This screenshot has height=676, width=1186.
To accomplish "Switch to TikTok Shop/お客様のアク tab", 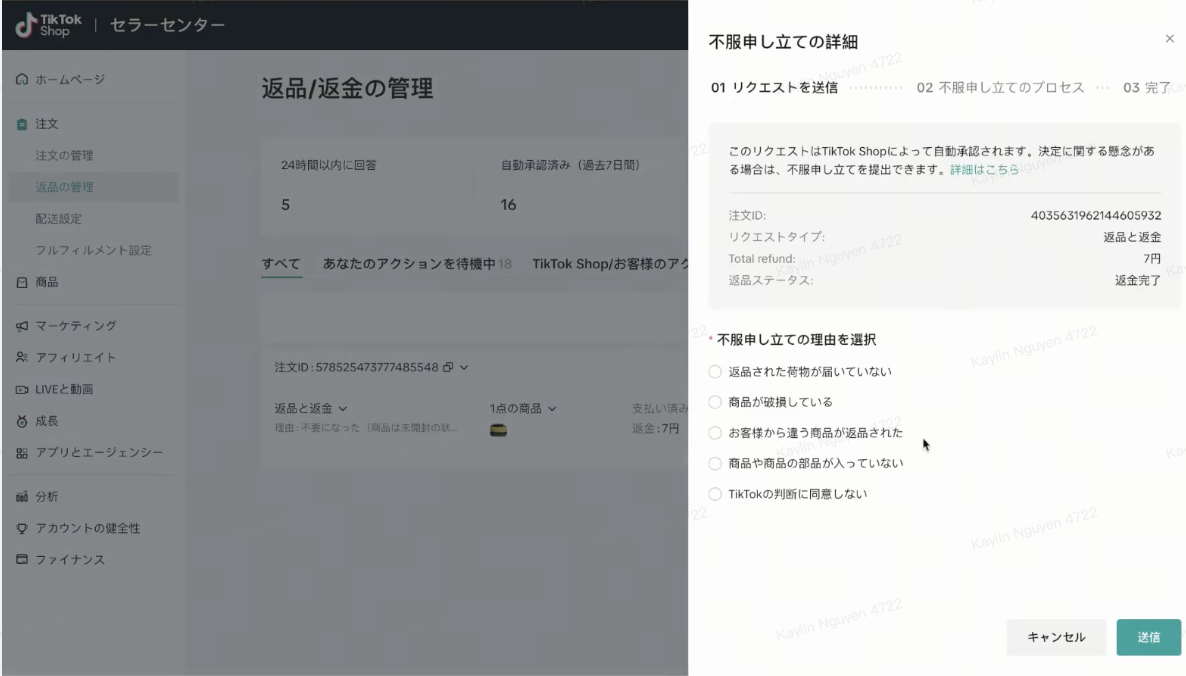I will (x=610, y=264).
